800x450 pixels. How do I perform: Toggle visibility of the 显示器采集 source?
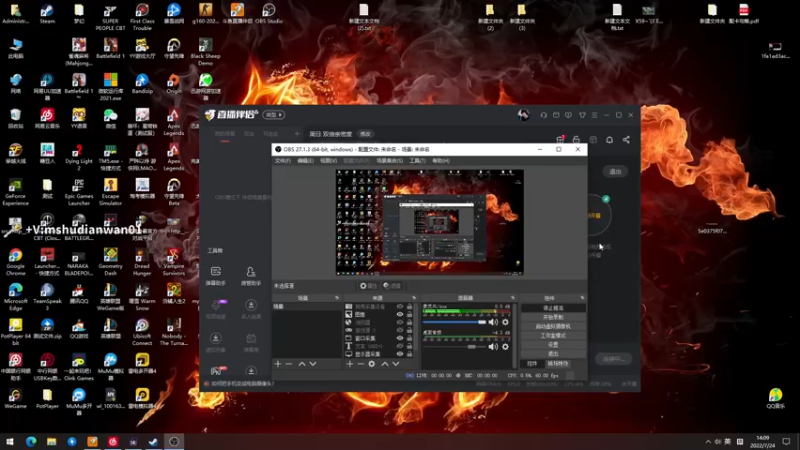tap(399, 354)
